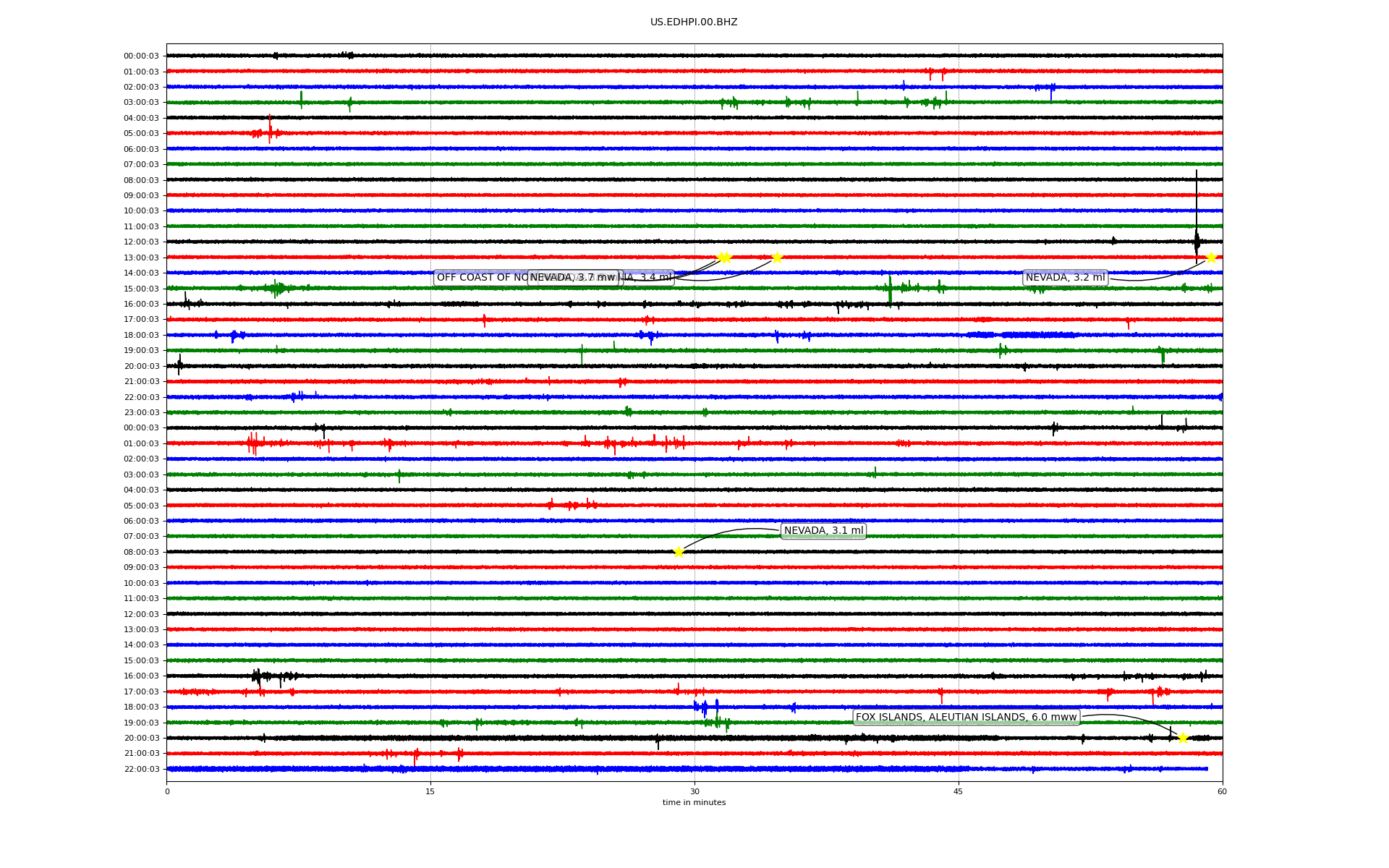Image resolution: width=1389 pixels, height=868 pixels.
Task: Click the upper 13:00:03 label beside the starred trace
Action: pos(141,258)
